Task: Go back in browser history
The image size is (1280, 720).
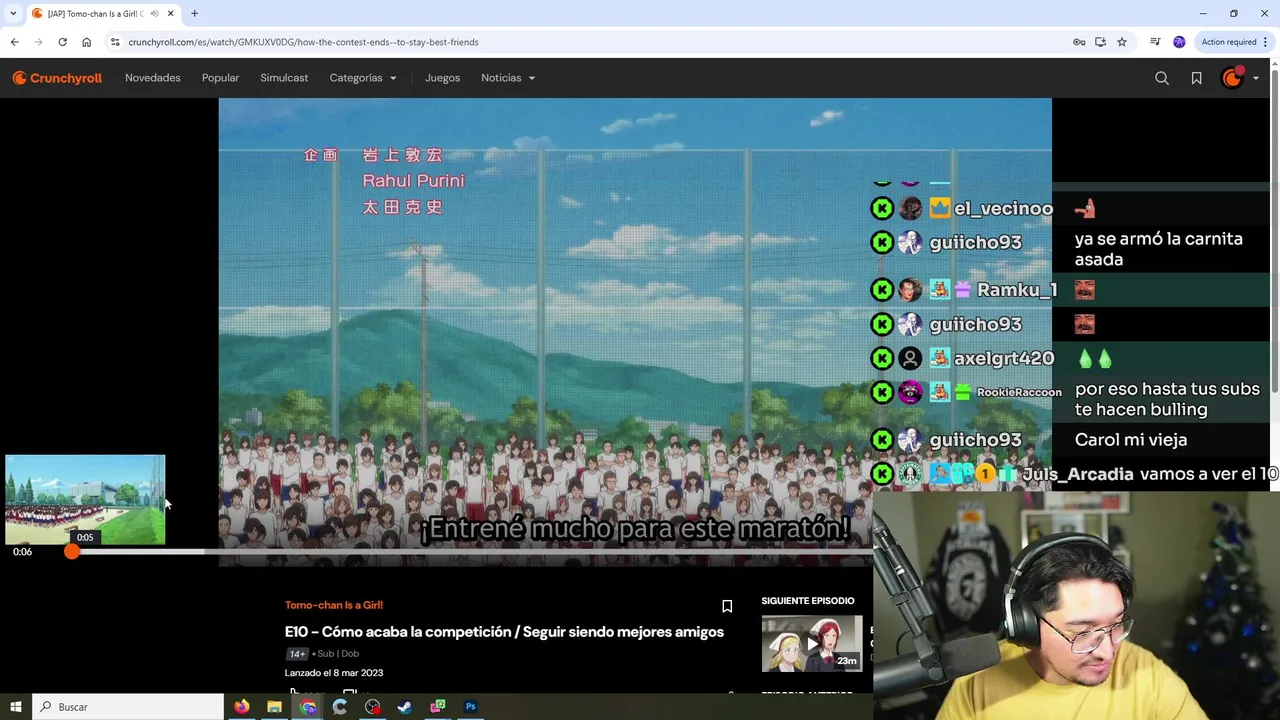Action: [x=14, y=42]
